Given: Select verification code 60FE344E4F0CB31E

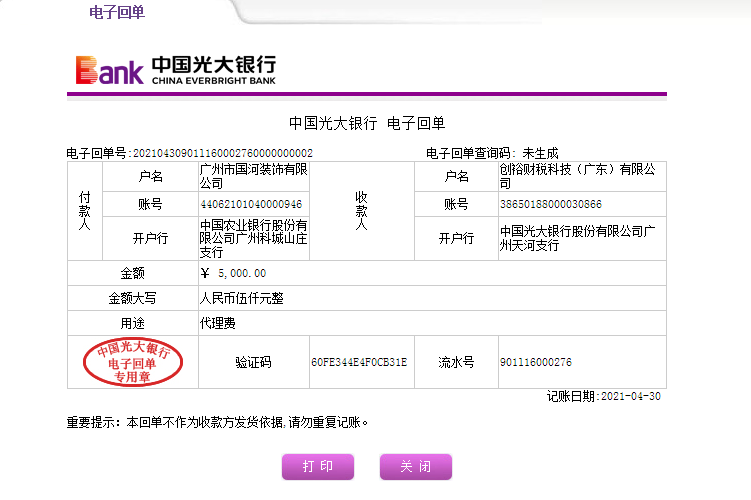Looking at the screenshot, I should point(359,362).
